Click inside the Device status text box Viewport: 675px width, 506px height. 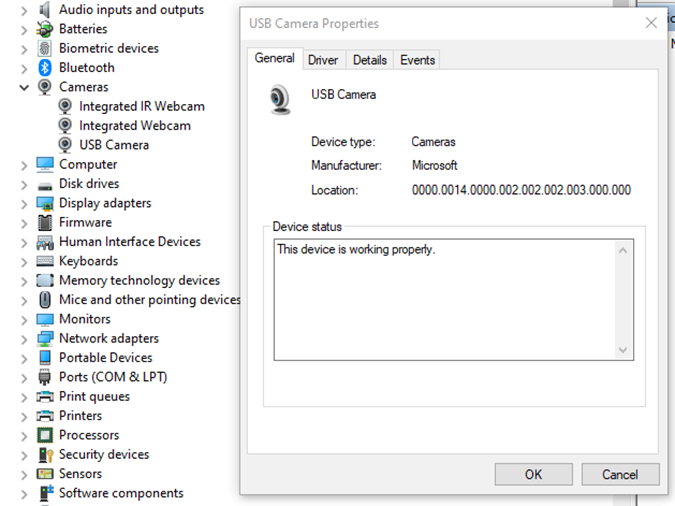tap(454, 300)
